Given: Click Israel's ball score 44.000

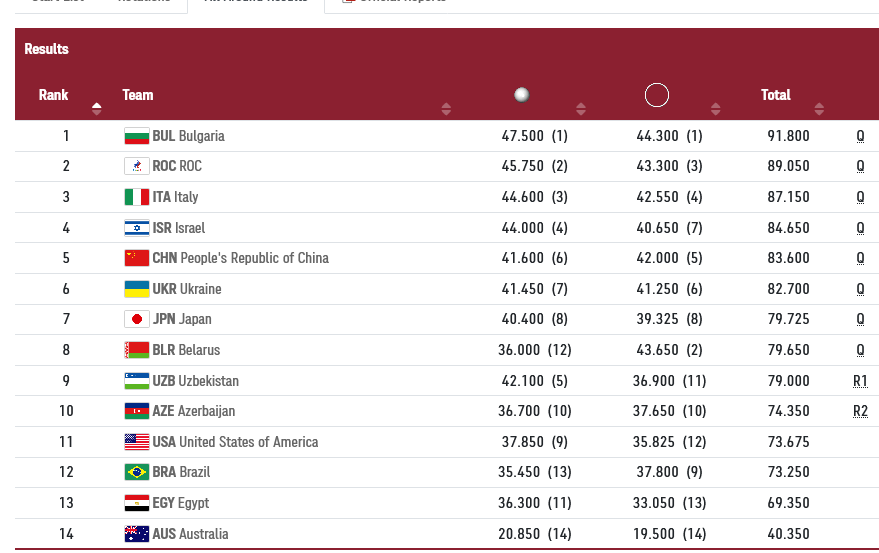Looking at the screenshot, I should click(522, 228).
